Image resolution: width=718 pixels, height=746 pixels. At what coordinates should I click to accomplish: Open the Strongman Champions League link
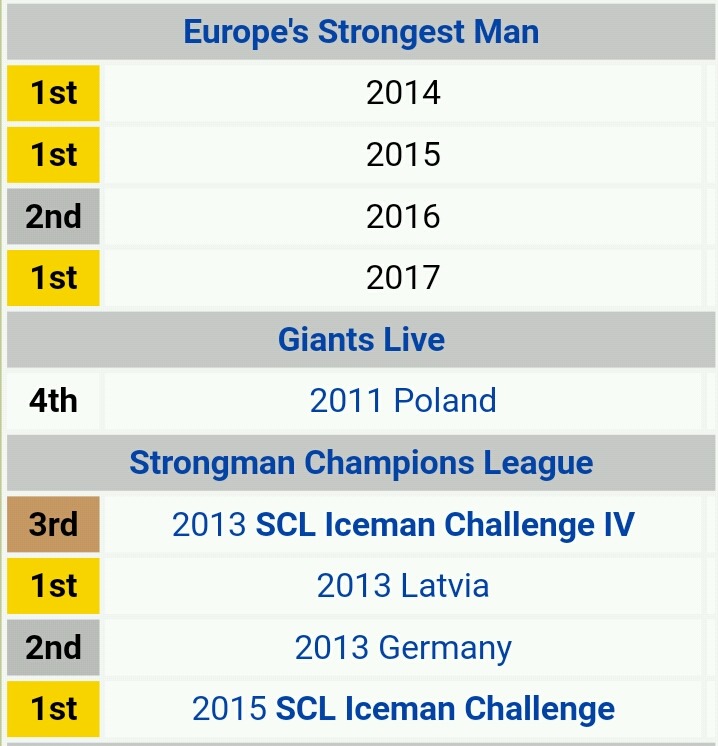tap(361, 463)
